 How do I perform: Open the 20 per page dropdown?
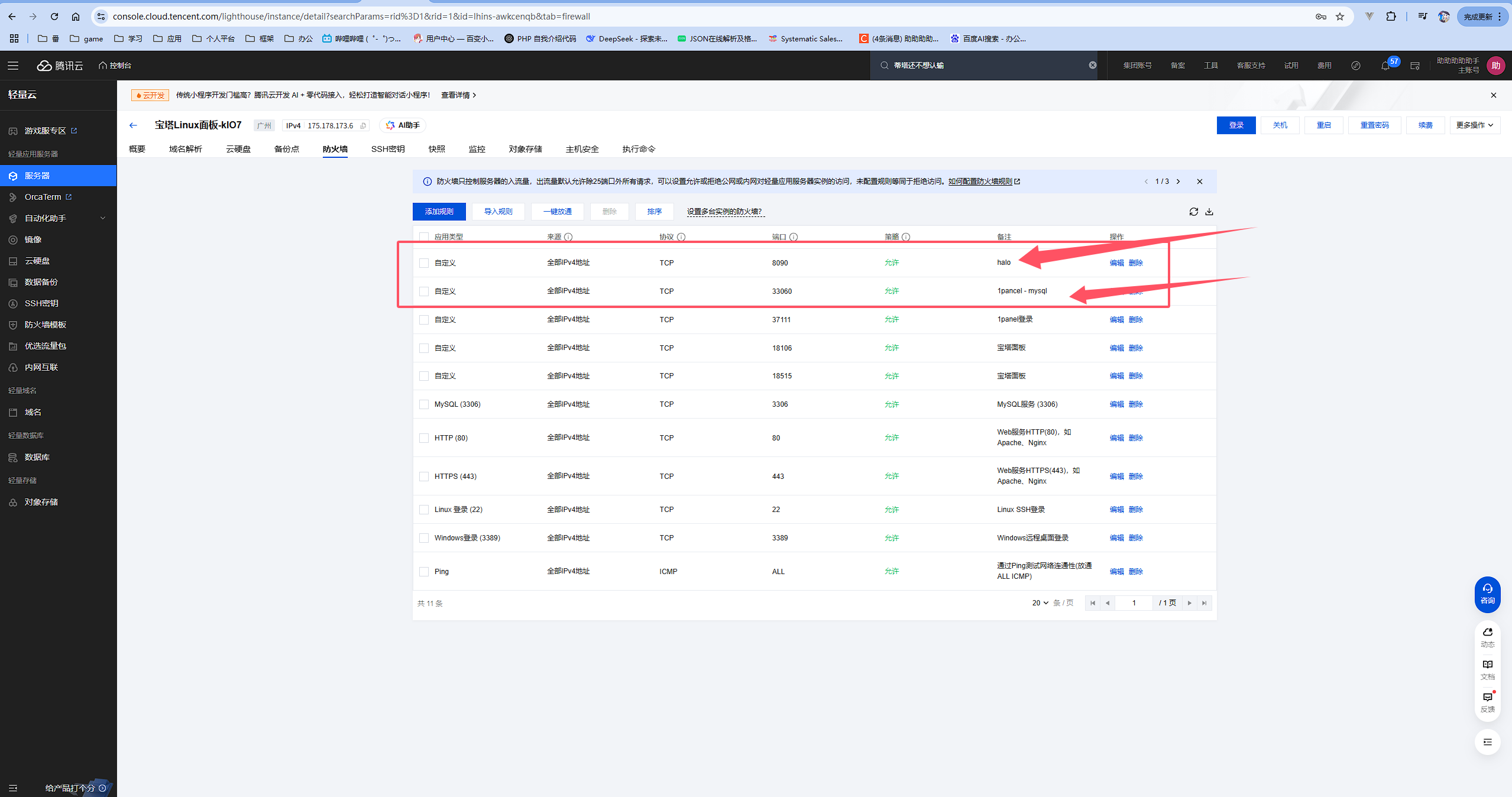tap(1040, 603)
